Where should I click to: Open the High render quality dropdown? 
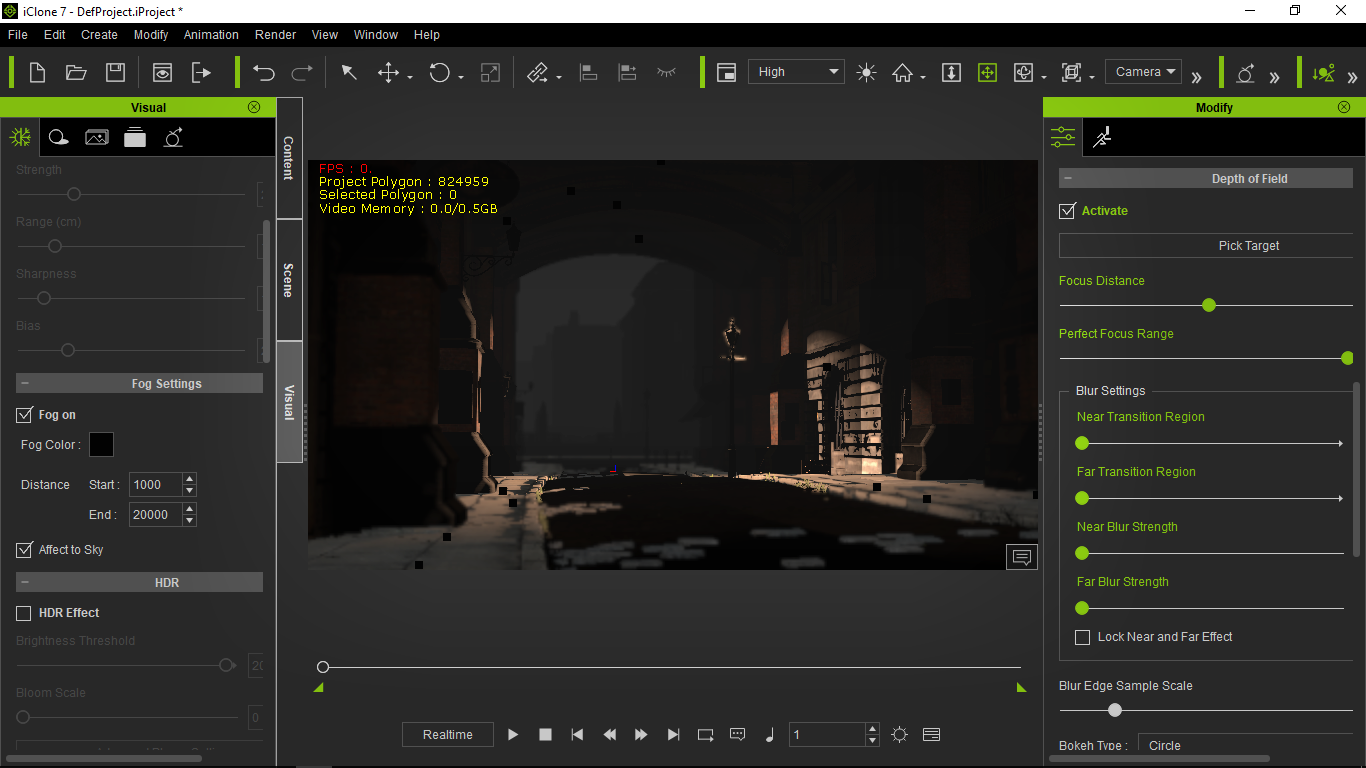796,72
